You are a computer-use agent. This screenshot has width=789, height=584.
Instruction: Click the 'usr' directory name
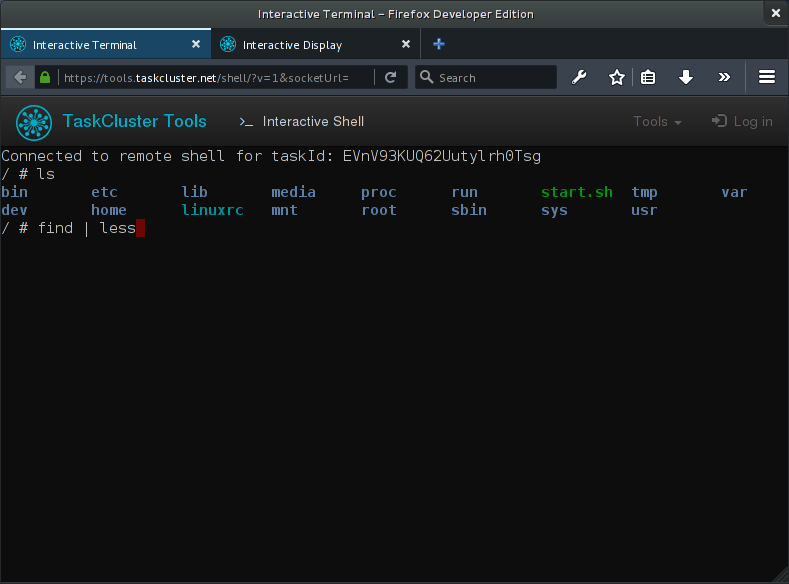(x=644, y=210)
